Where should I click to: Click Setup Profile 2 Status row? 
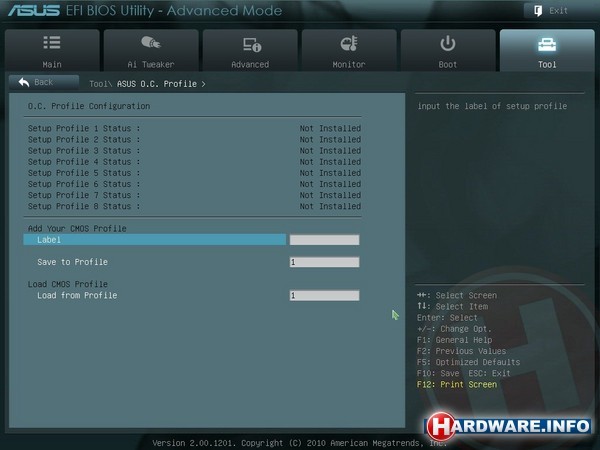click(194, 139)
